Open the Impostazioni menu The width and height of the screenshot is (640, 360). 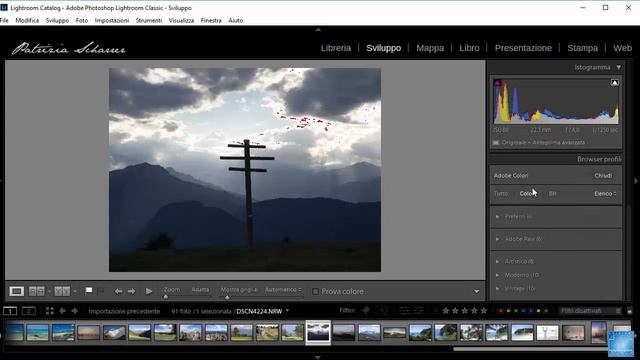(x=112, y=20)
